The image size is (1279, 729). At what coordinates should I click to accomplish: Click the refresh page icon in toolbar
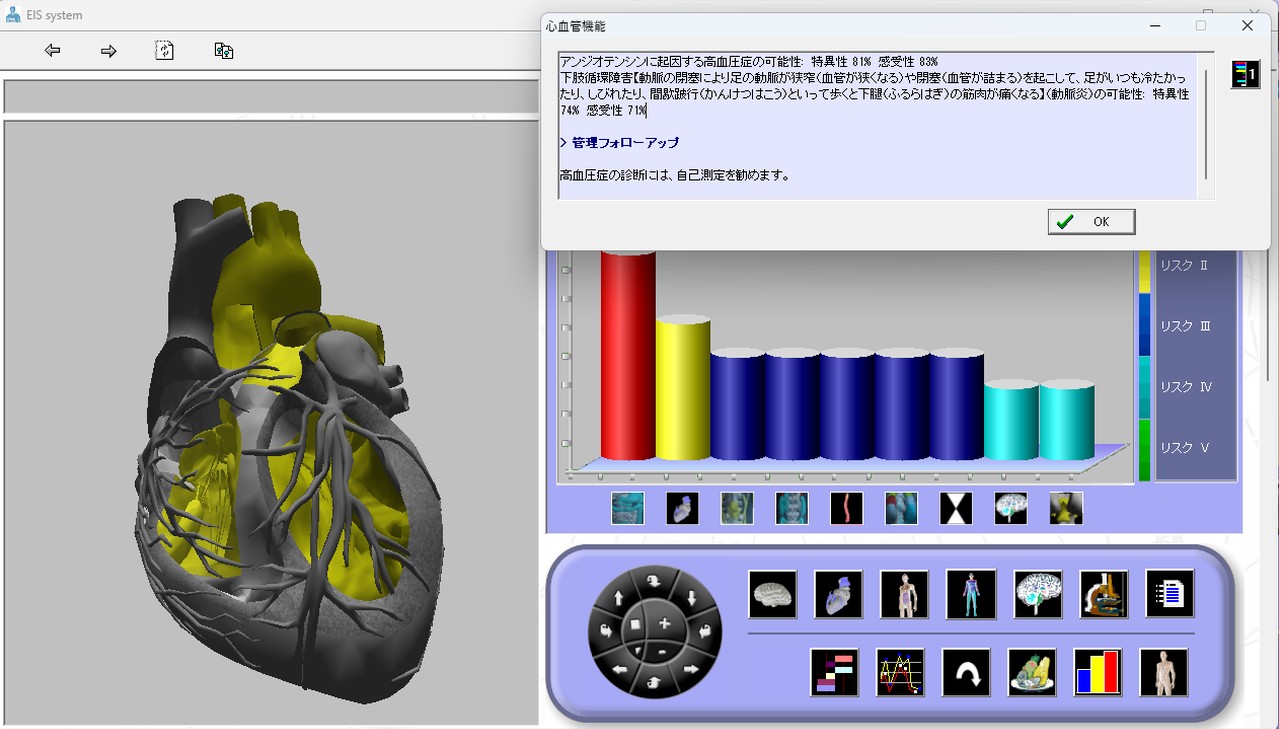165,50
